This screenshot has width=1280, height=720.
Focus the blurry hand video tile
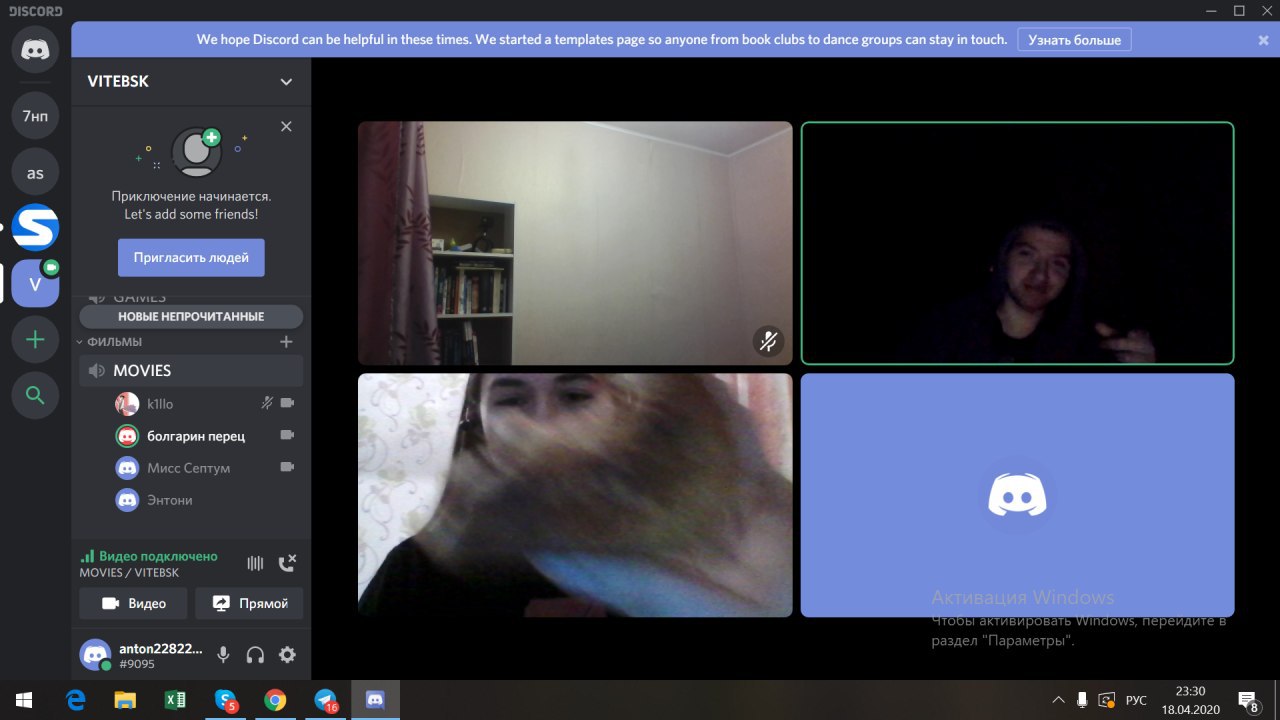(x=575, y=495)
